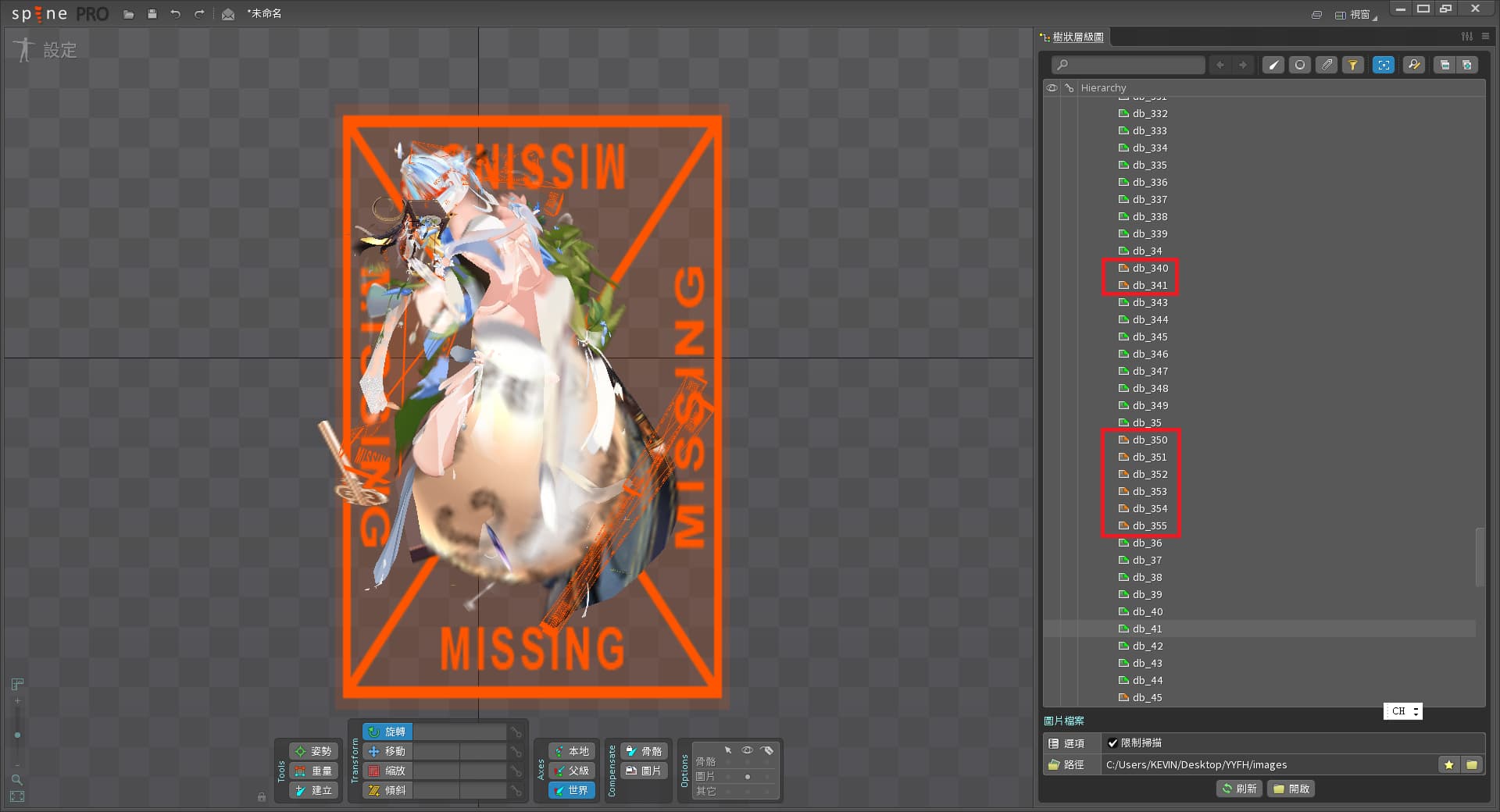Toggle the yellow funnel filter button
Image resolution: width=1500 pixels, height=812 pixels.
[x=1352, y=65]
